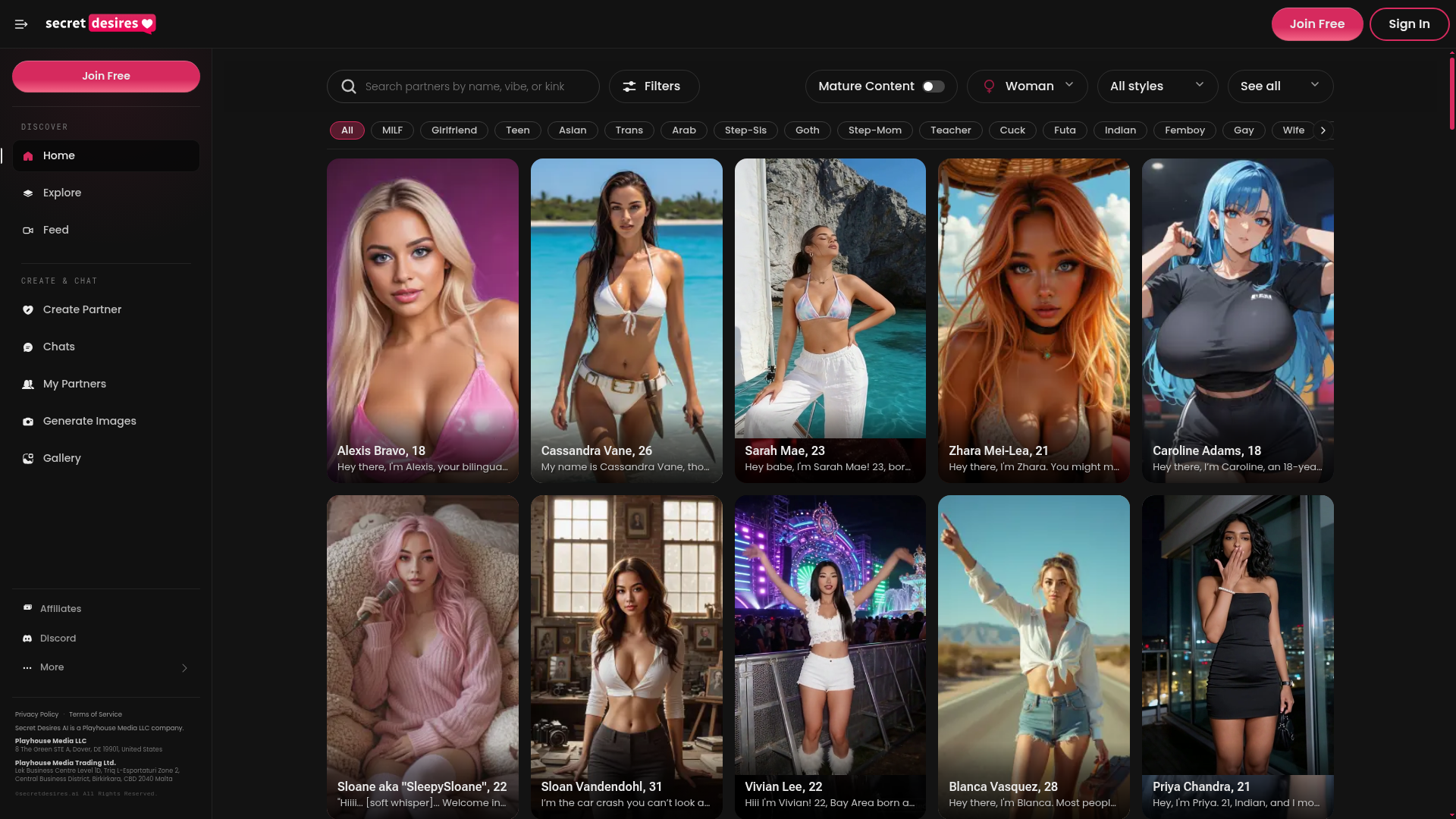Open the Woman gender dropdown

(1027, 86)
